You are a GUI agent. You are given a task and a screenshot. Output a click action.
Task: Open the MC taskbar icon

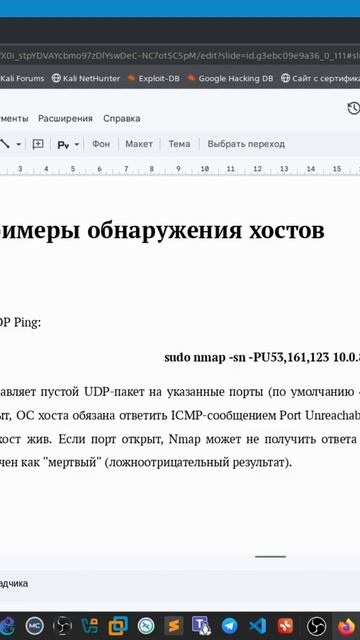pos(35,625)
